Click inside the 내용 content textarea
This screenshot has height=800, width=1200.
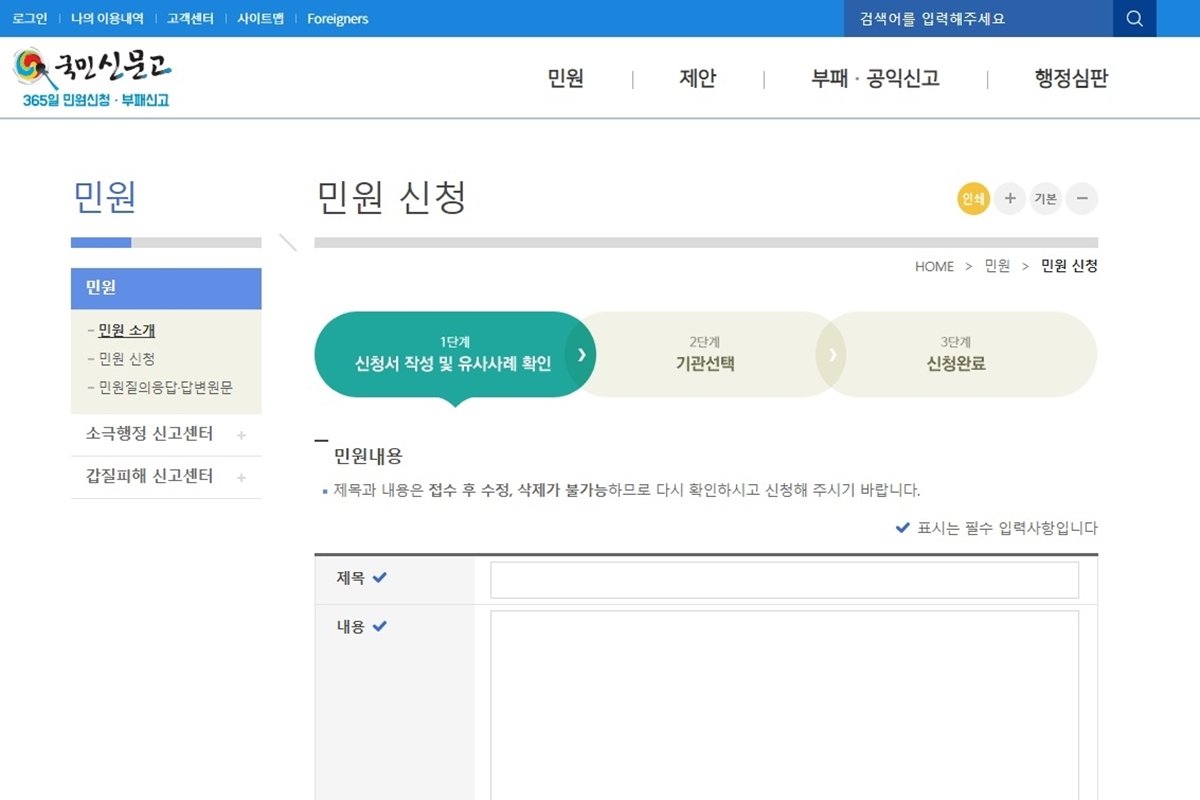[x=786, y=700]
